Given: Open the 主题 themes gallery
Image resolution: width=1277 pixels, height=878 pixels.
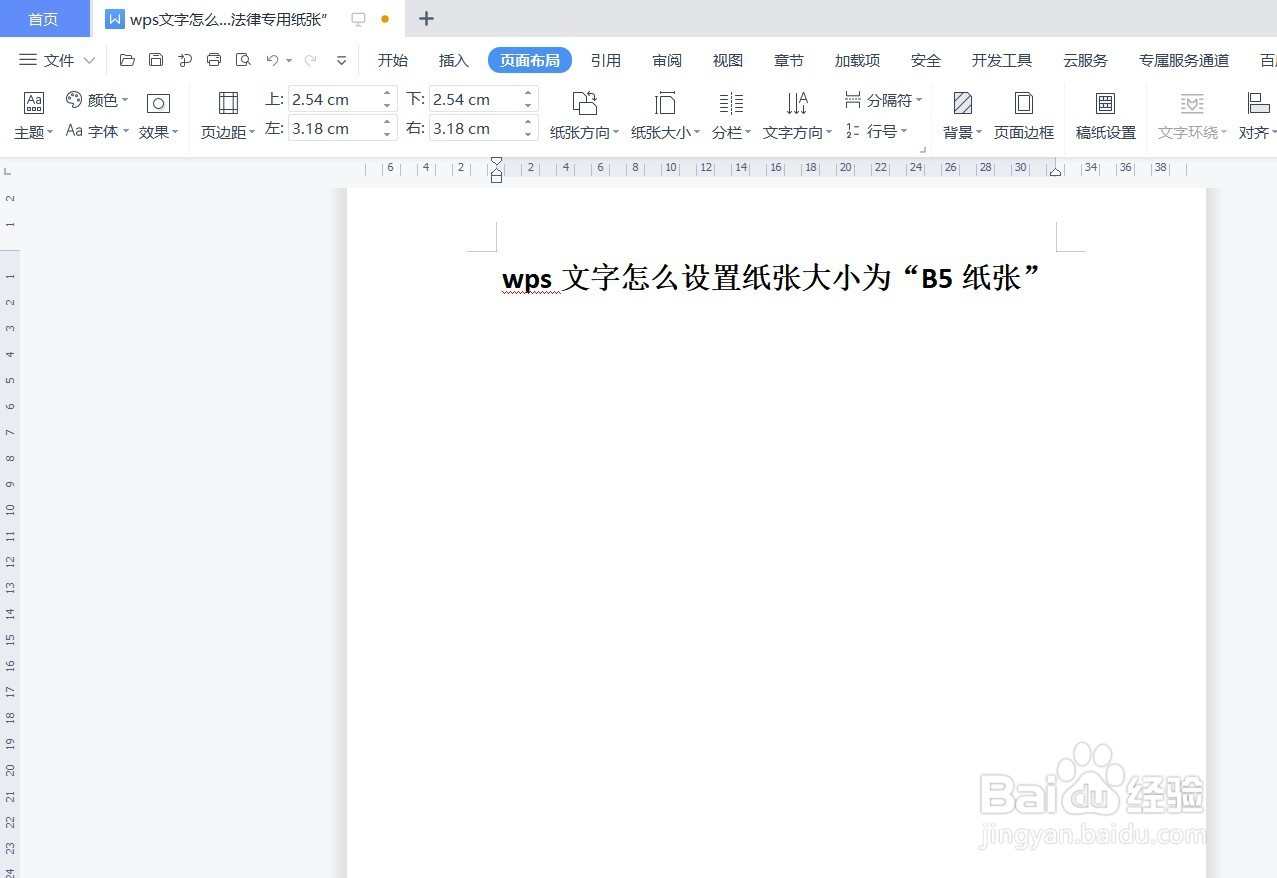Looking at the screenshot, I should pos(34,116).
